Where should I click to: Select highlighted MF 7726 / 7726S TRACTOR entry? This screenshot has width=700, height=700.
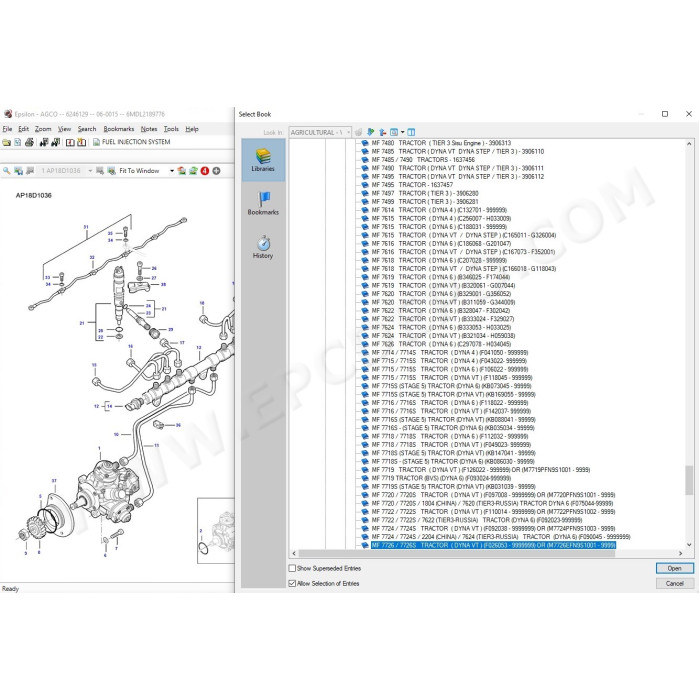coord(493,545)
